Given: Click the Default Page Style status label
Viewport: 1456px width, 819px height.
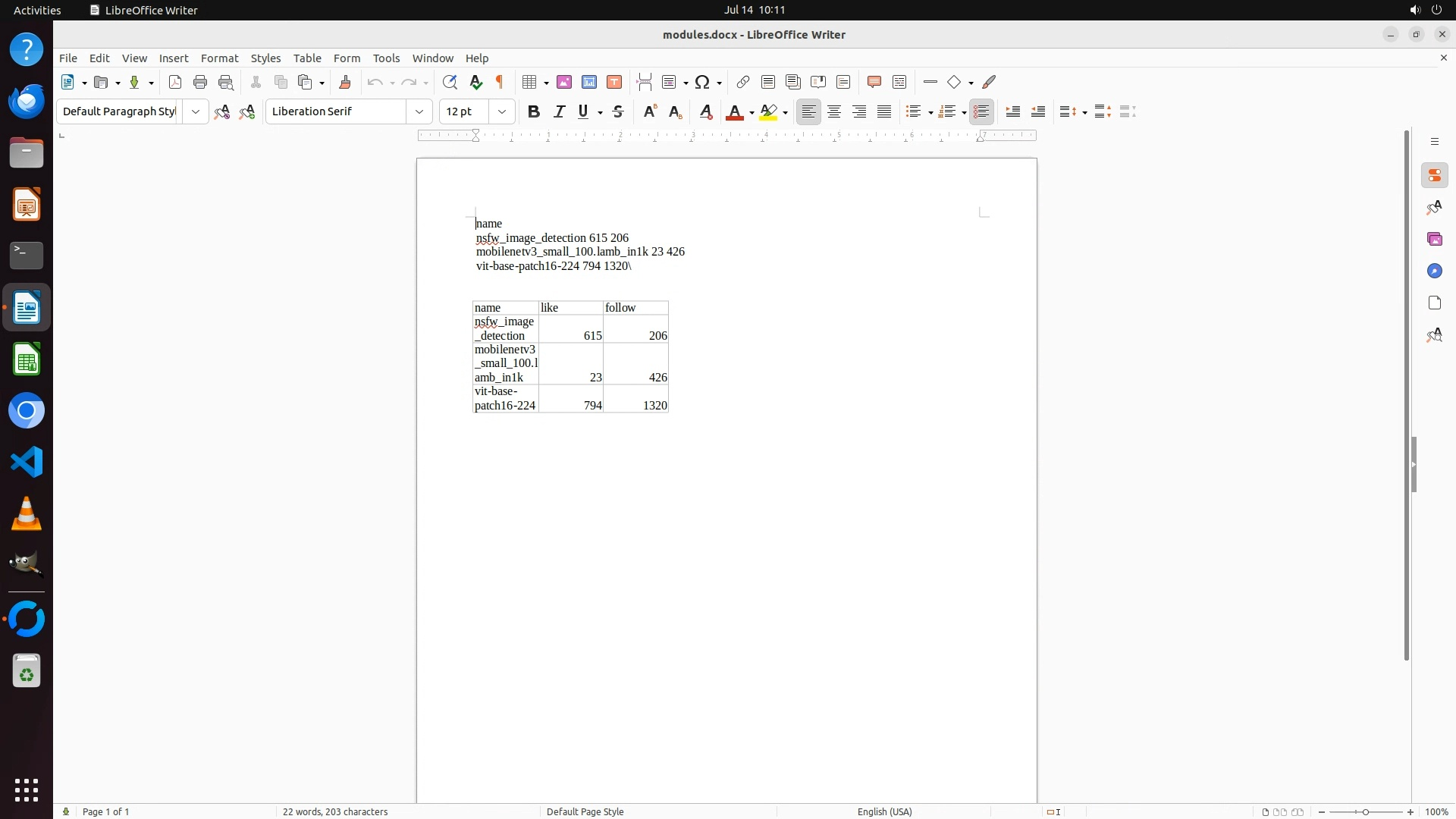Looking at the screenshot, I should [x=585, y=811].
